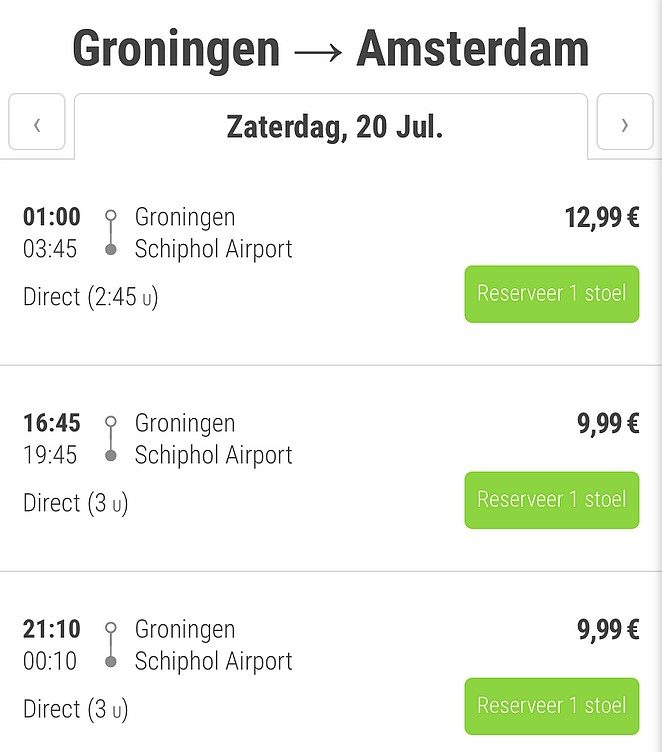Click the 21:10 departure time
The image size is (662, 752).
51,629
